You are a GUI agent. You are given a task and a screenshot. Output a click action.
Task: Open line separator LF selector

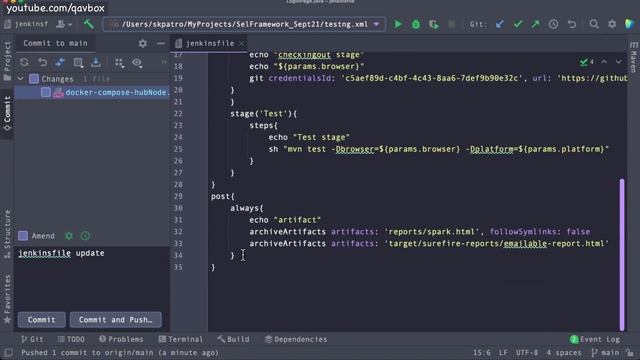tap(503, 352)
